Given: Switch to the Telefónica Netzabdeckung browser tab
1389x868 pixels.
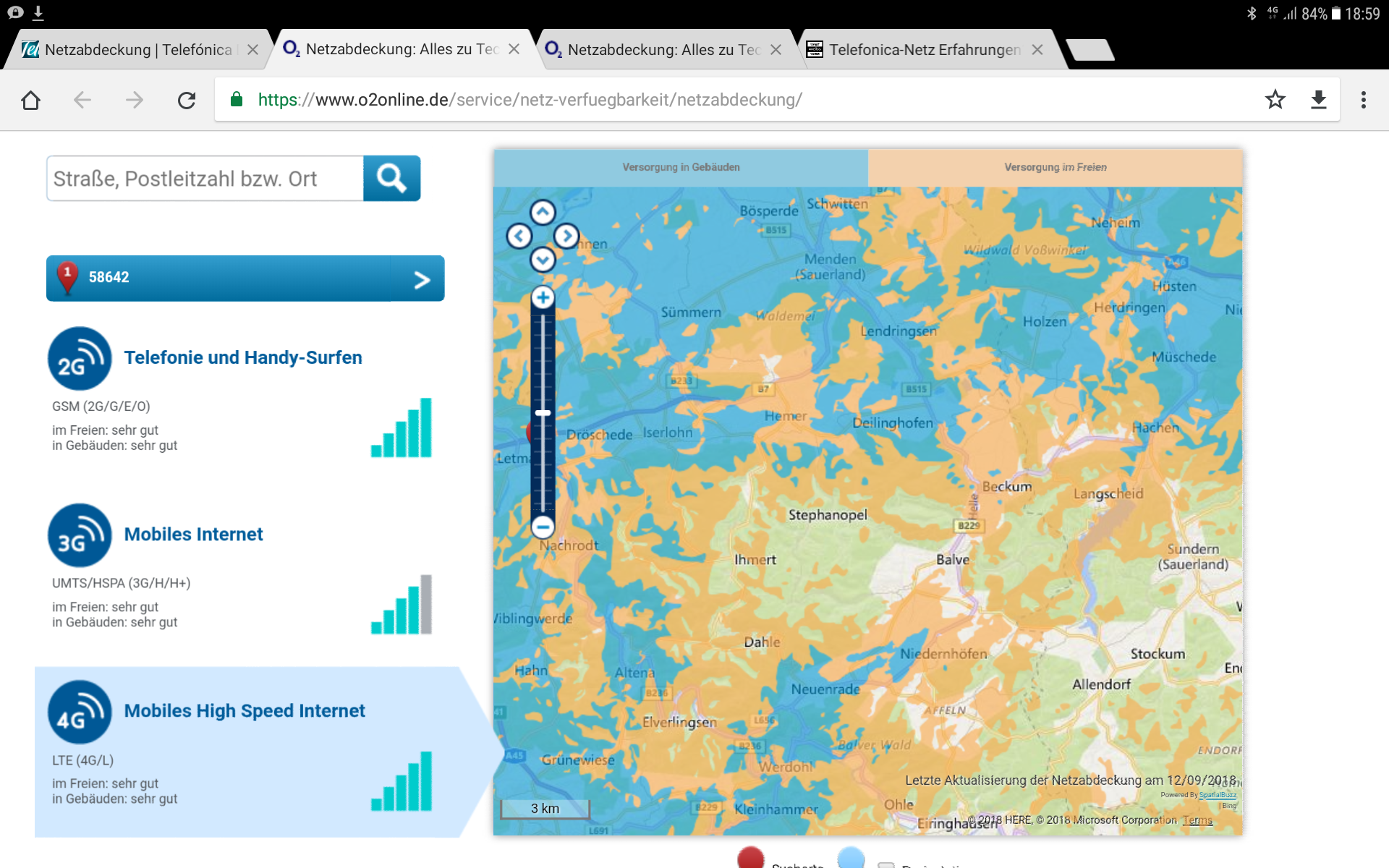Looking at the screenshot, I should click(x=137, y=49).
